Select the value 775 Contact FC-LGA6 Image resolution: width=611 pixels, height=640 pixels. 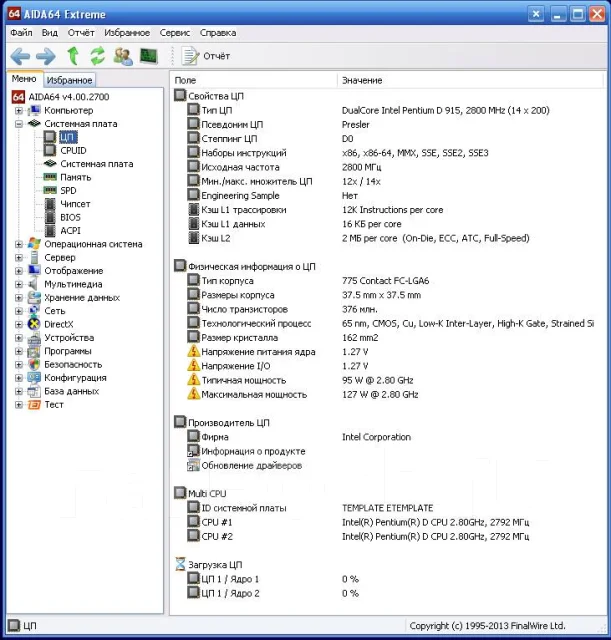tap(386, 281)
